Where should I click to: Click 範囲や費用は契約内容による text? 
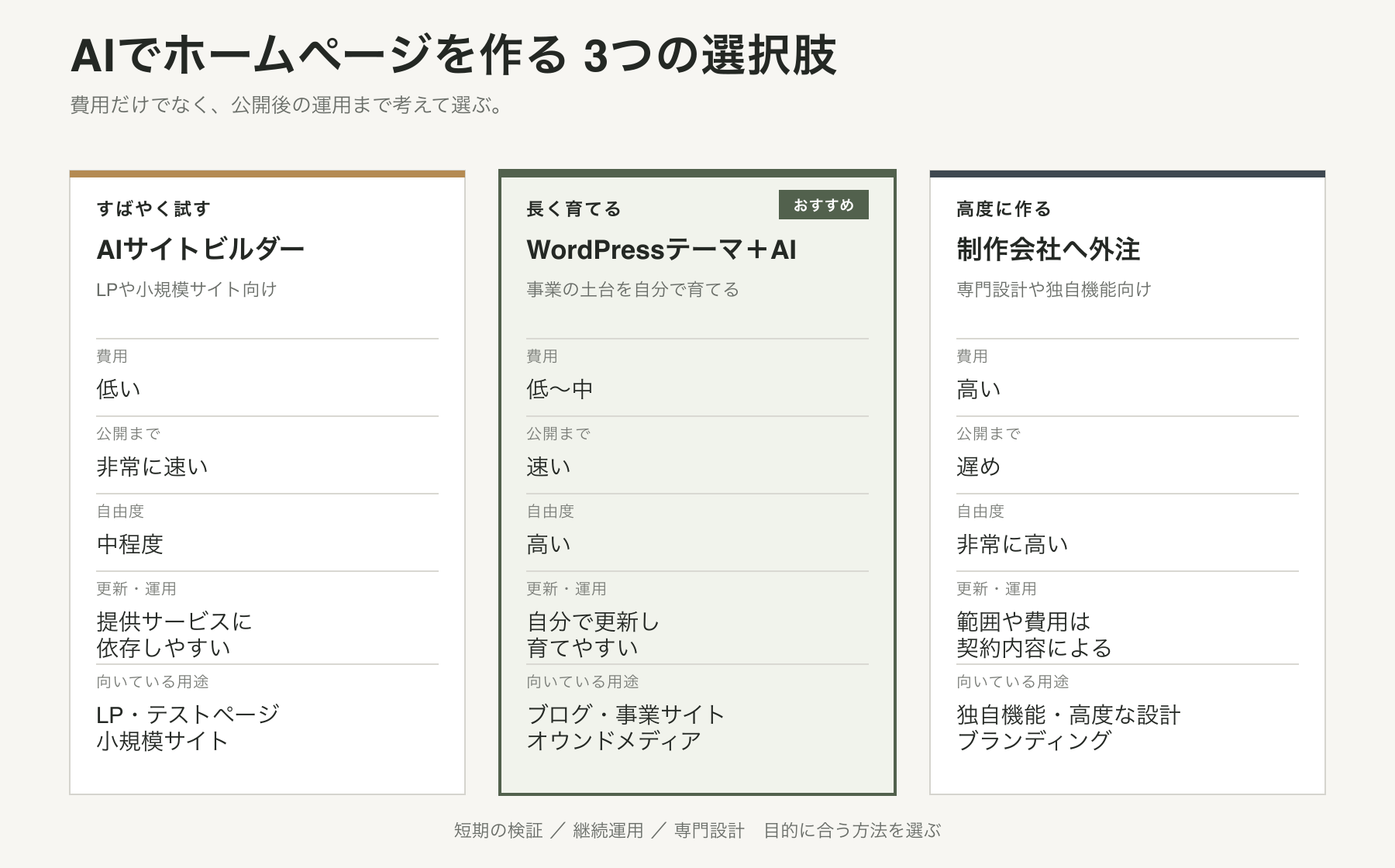[1034, 635]
